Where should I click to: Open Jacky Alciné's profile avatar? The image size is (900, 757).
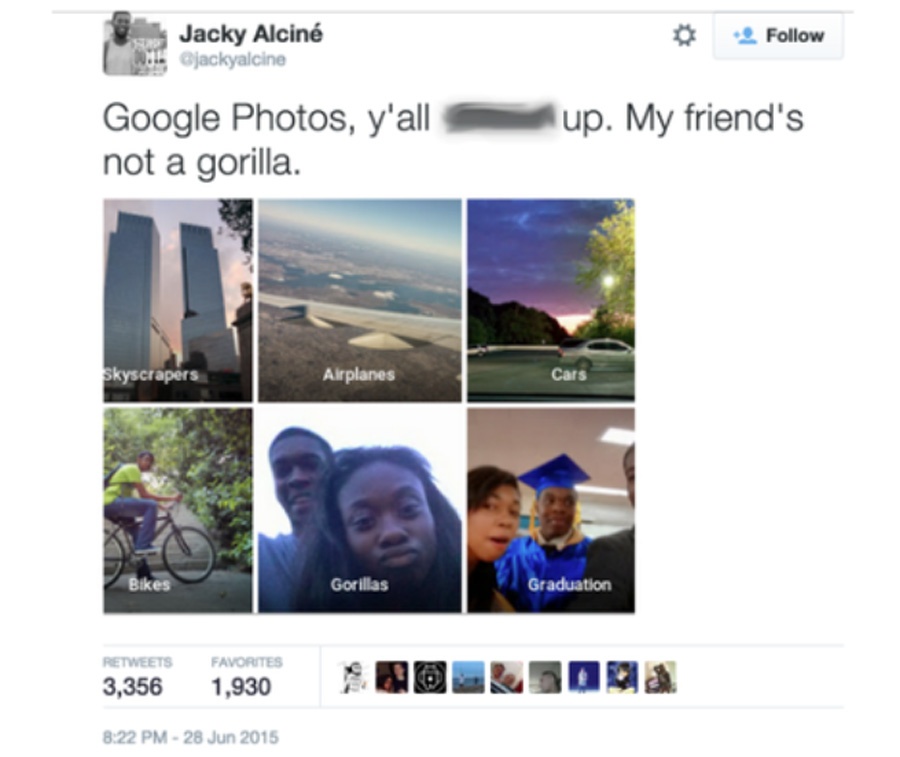click(135, 44)
